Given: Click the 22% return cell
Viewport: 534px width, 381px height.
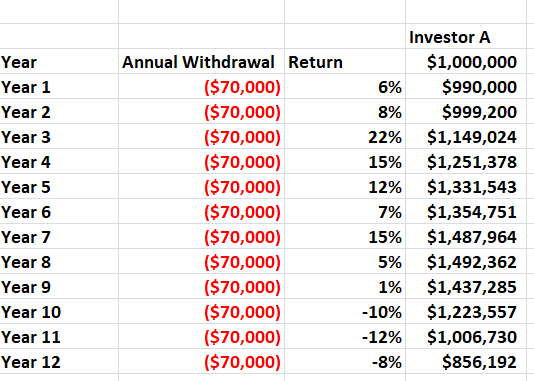Looking at the screenshot, I should [x=345, y=137].
